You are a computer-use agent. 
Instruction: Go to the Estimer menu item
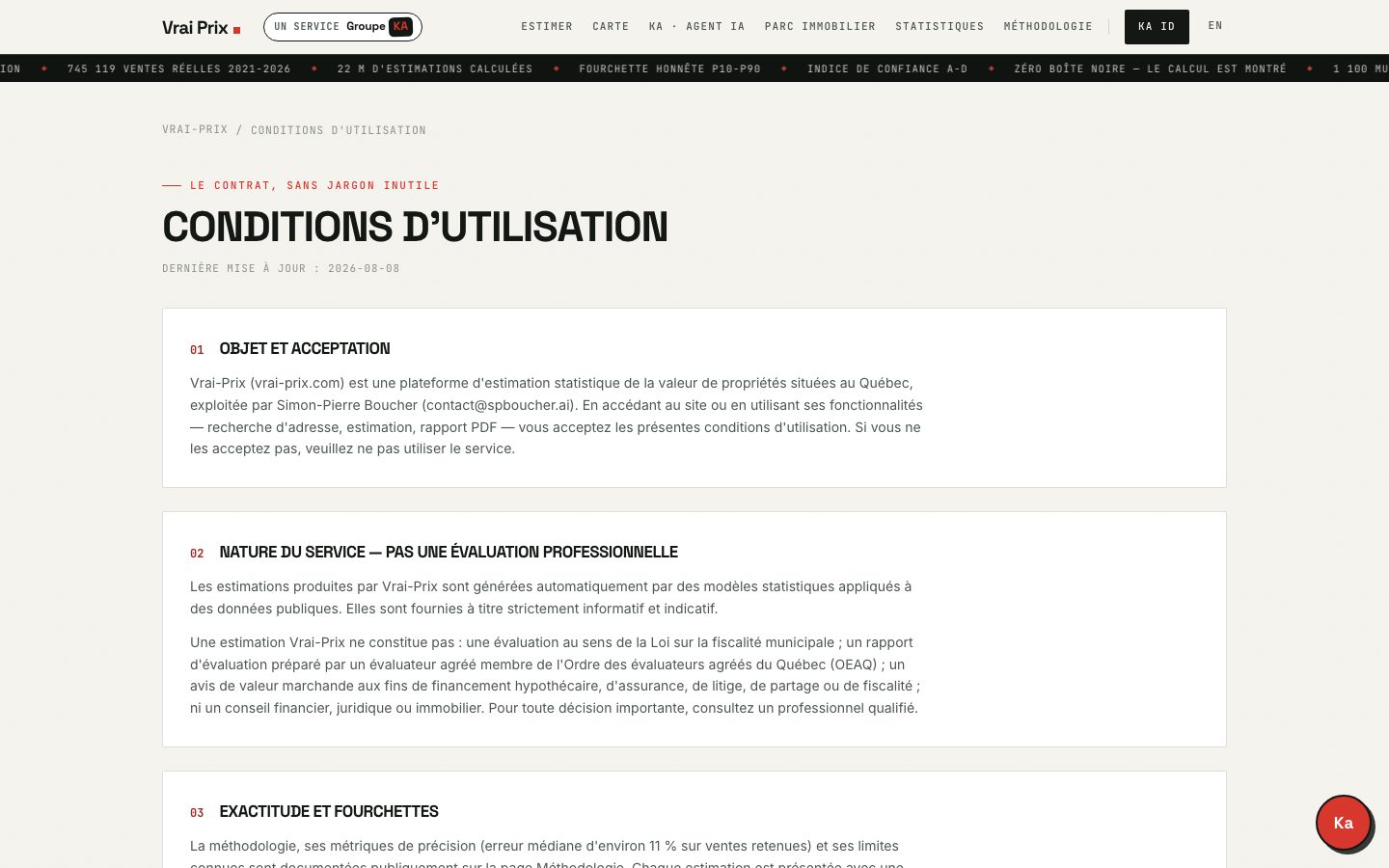[x=547, y=27]
